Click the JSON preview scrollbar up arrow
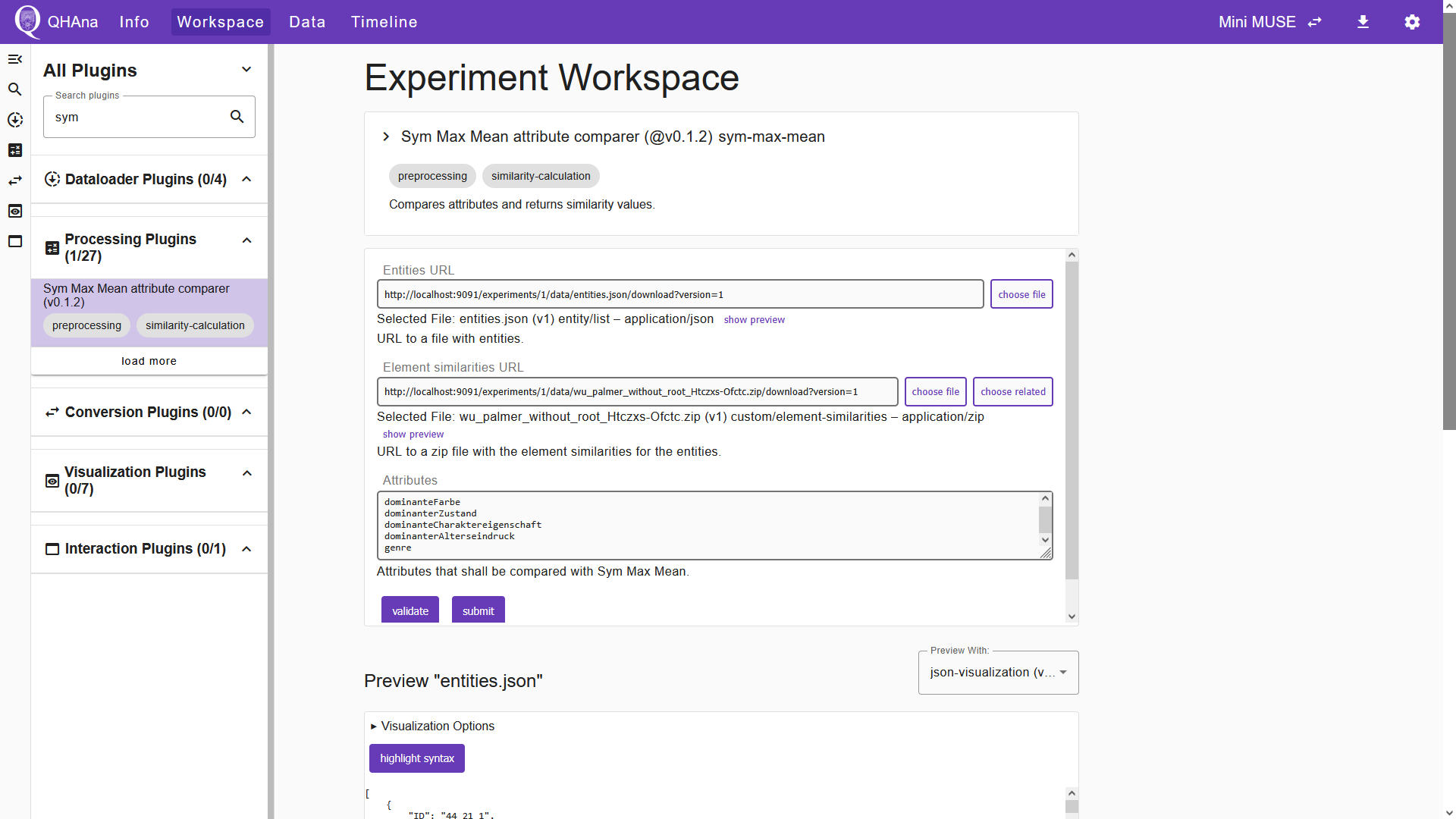1456x819 pixels. (x=1072, y=793)
